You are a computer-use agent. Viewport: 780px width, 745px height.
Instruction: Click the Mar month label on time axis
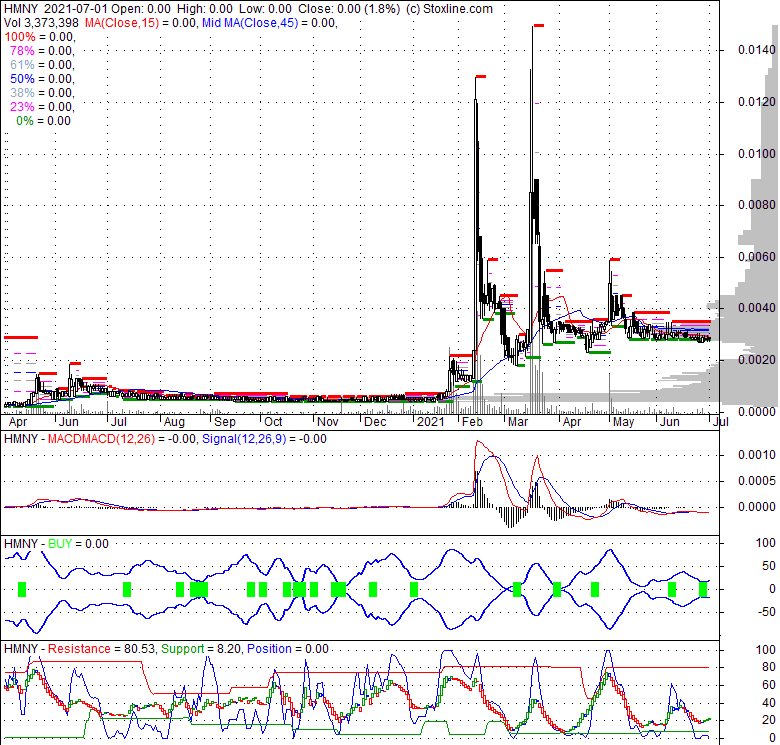(x=518, y=422)
